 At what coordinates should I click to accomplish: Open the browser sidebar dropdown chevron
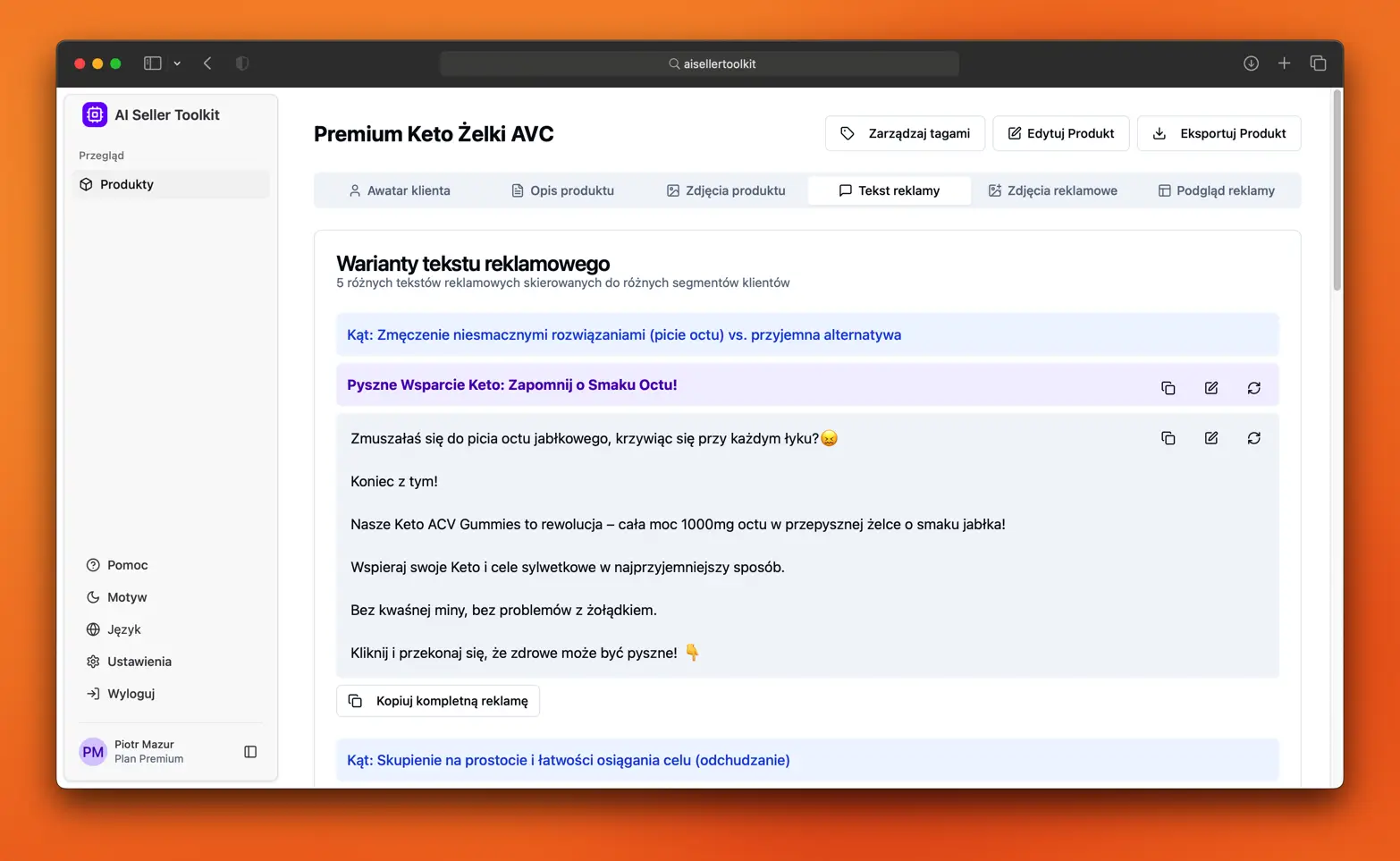point(177,63)
